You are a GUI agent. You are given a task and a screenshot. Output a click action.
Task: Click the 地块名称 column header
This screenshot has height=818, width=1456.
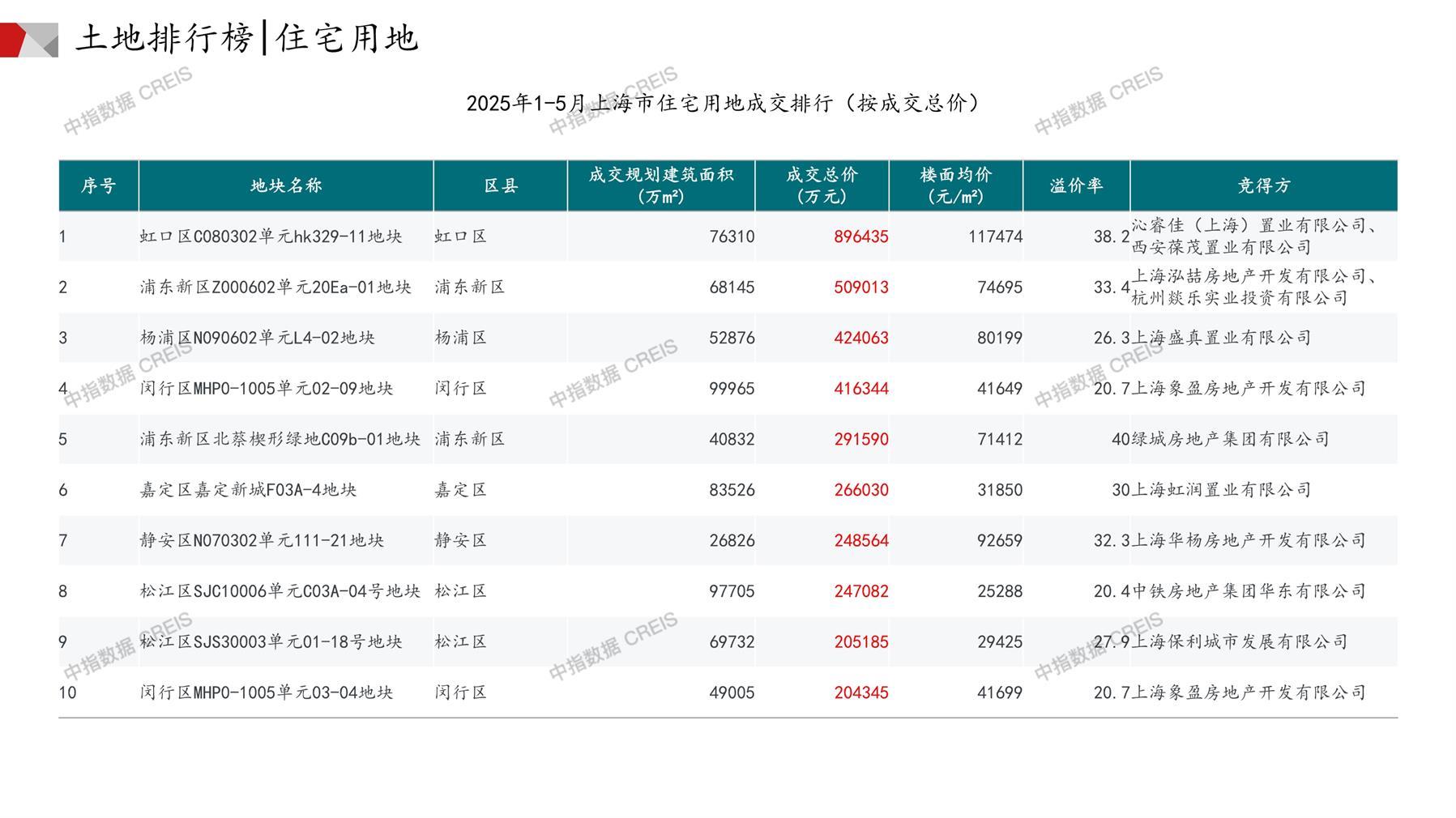click(286, 185)
